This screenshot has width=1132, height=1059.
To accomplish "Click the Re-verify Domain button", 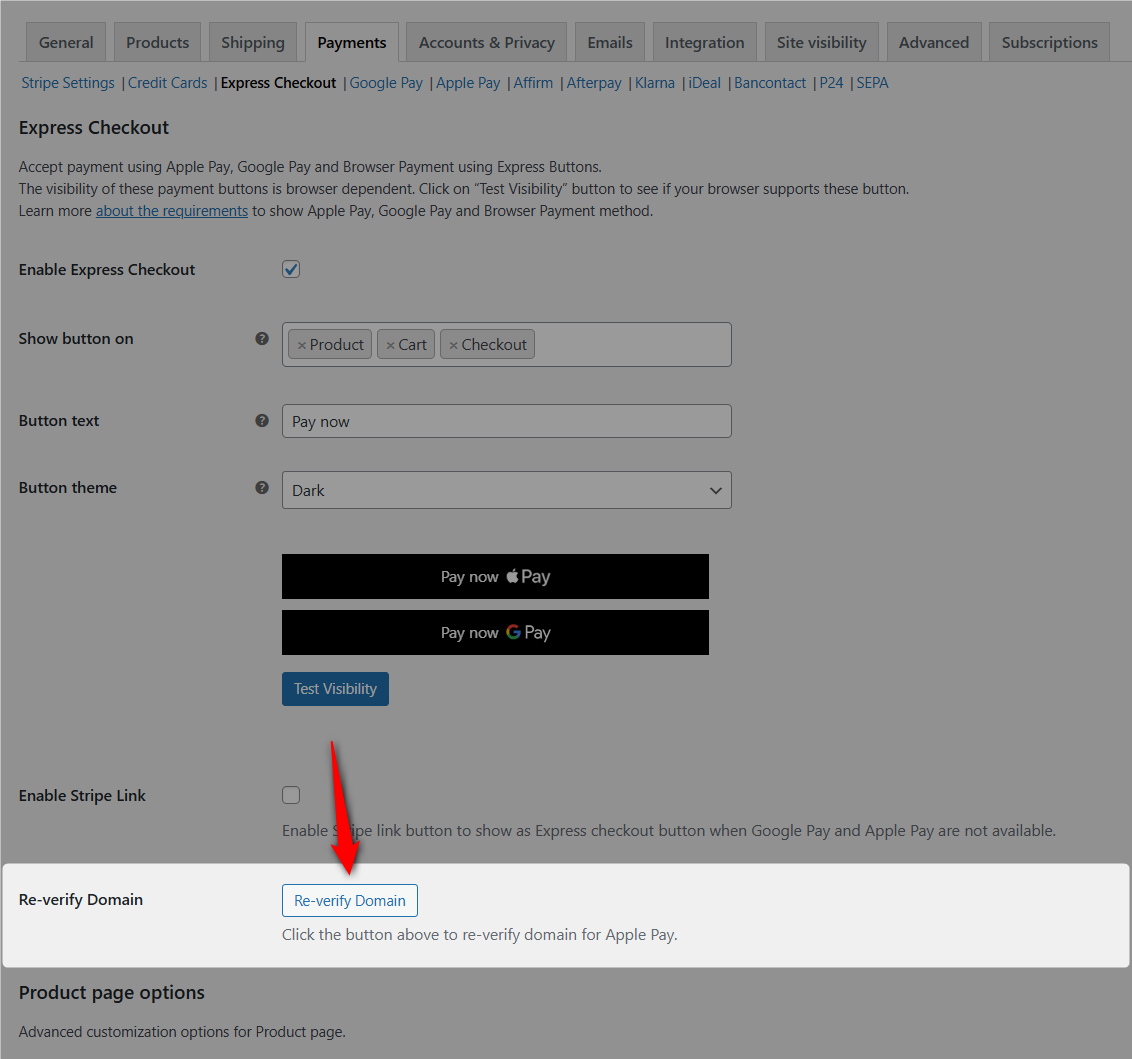I will tap(350, 900).
